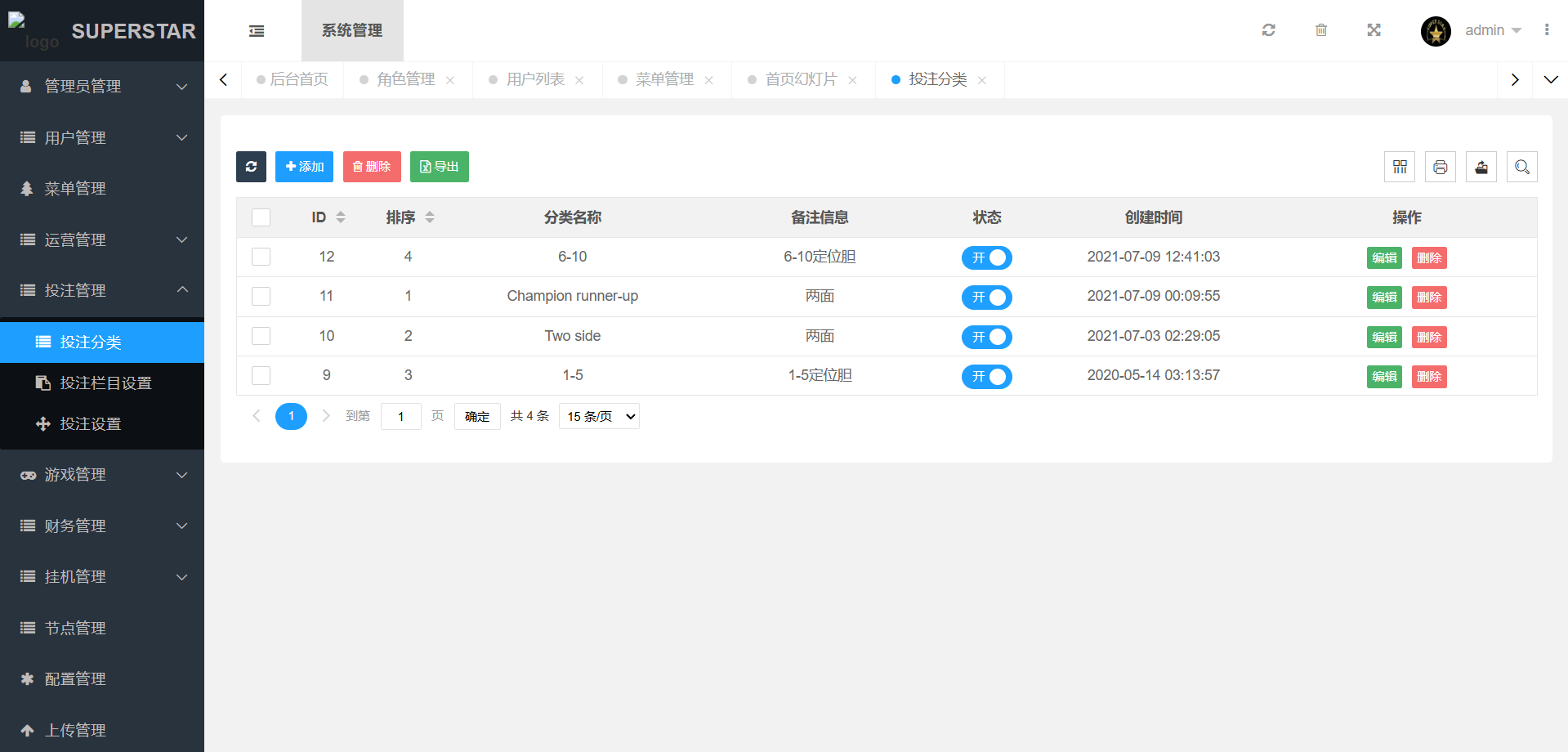Image resolution: width=1568 pixels, height=752 pixels.
Task: Click the top bar trash icon
Action: (x=1320, y=30)
